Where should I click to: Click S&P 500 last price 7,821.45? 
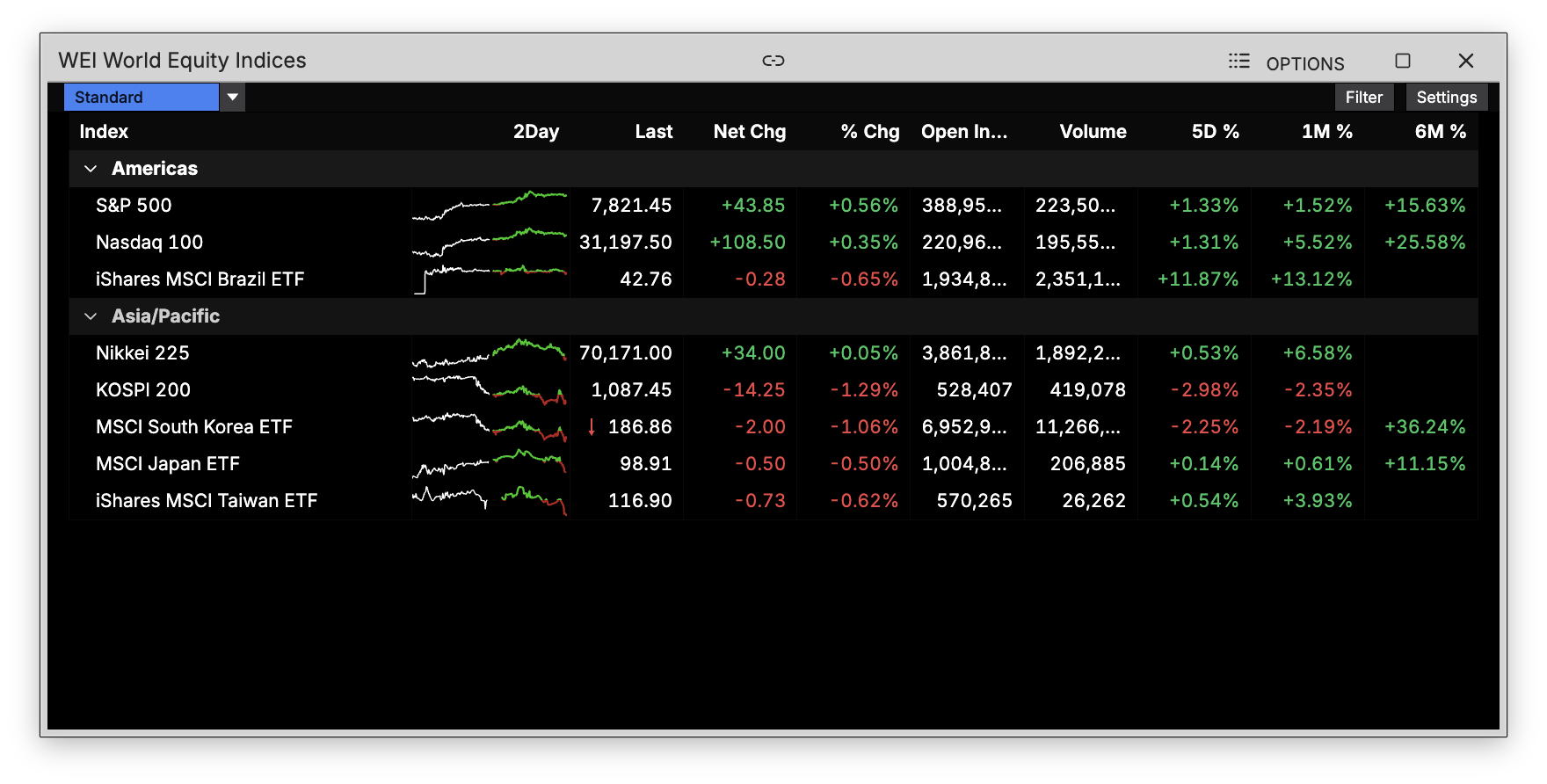tap(631, 206)
